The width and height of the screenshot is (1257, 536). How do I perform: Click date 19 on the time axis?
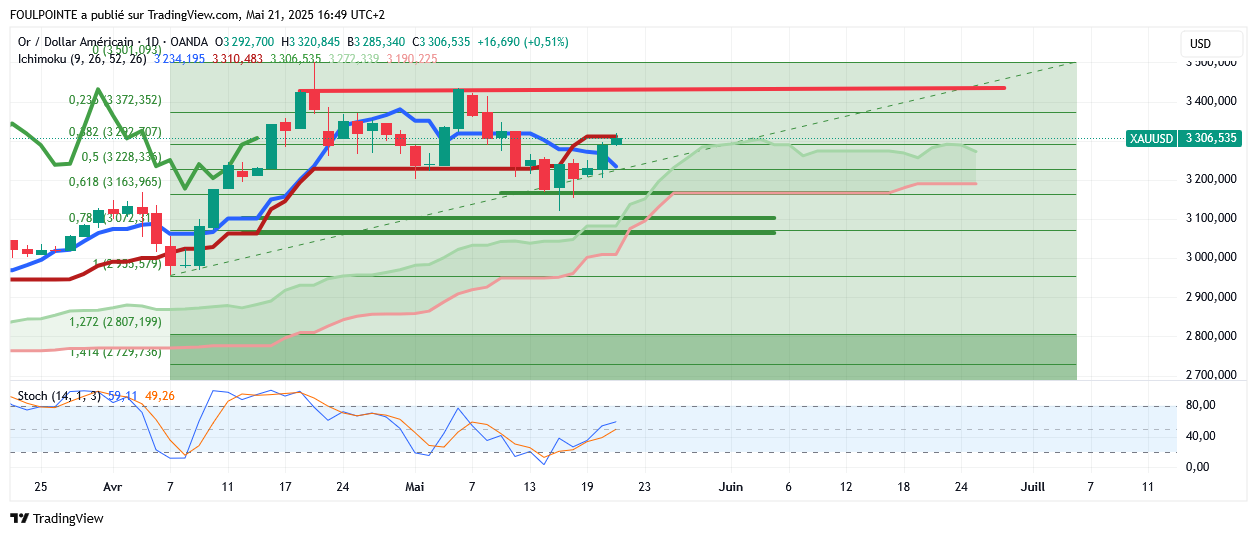586,487
